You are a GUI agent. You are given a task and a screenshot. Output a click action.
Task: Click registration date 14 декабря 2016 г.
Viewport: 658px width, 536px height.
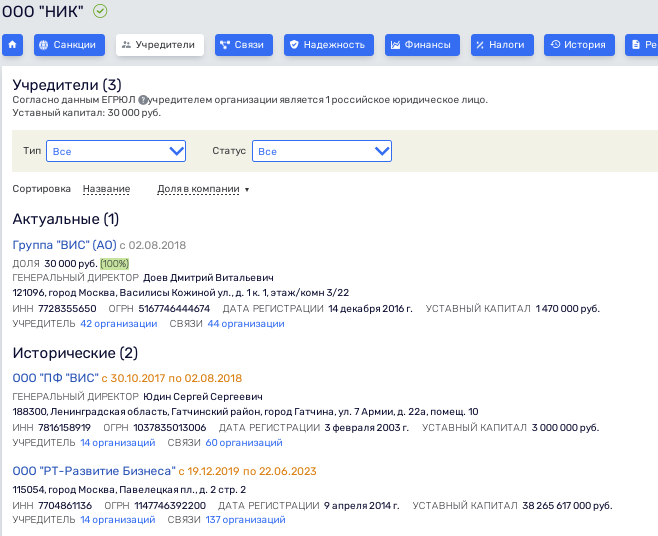coord(371,309)
